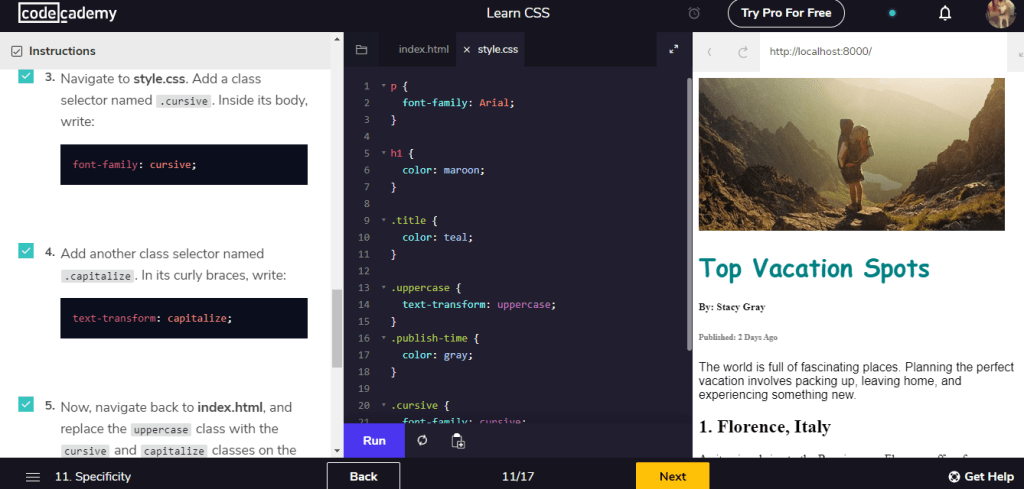Open the notifications bell
Viewport: 1024px width, 489px height.
coord(944,14)
